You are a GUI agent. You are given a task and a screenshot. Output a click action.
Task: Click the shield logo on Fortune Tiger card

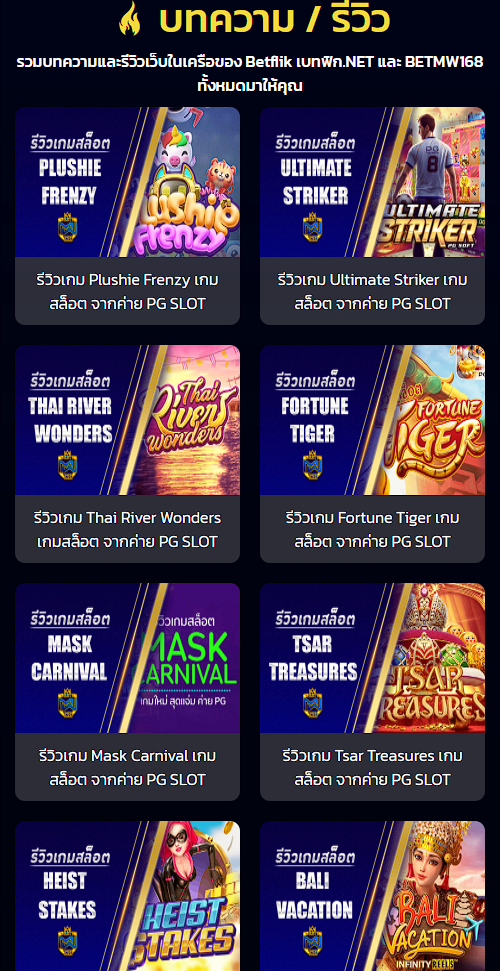312,464
